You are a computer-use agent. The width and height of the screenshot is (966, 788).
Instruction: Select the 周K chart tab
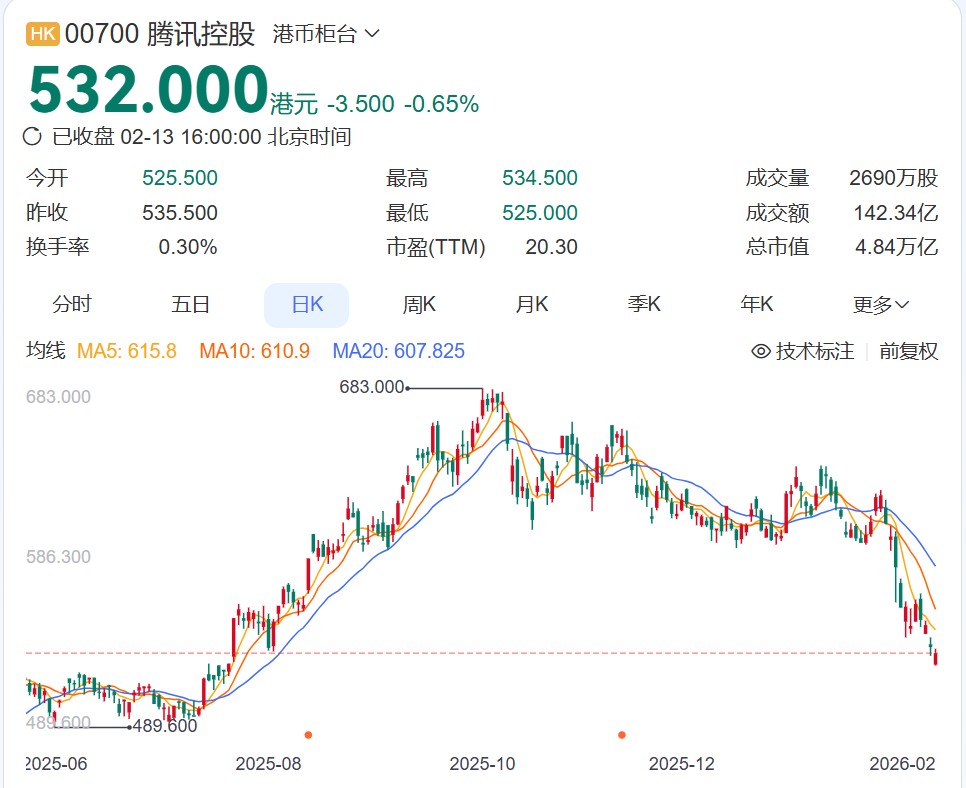(419, 304)
